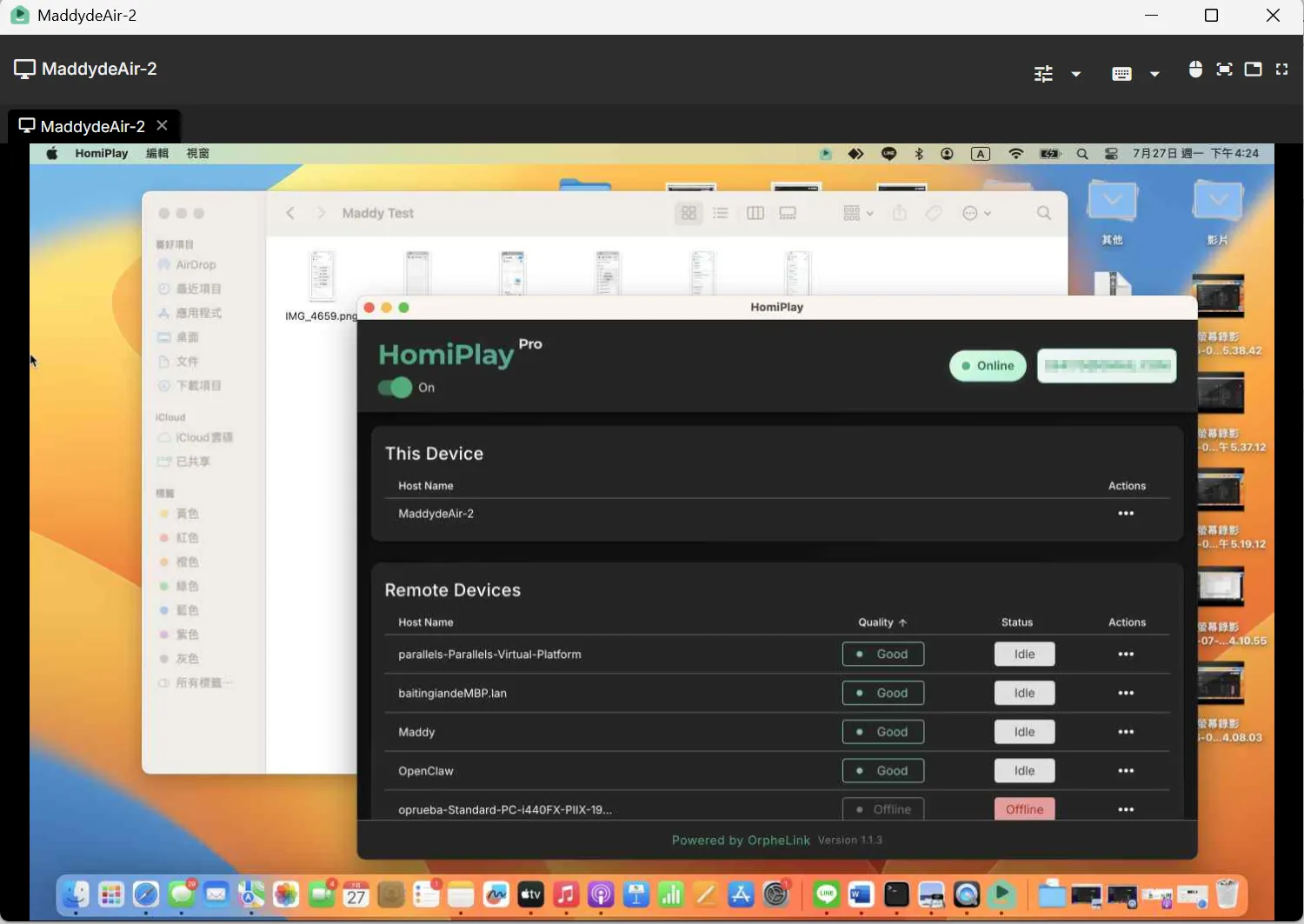Click Idle status for parallels-Parallels-Virtual-Platform
This screenshot has height=924, width=1304.
point(1024,655)
